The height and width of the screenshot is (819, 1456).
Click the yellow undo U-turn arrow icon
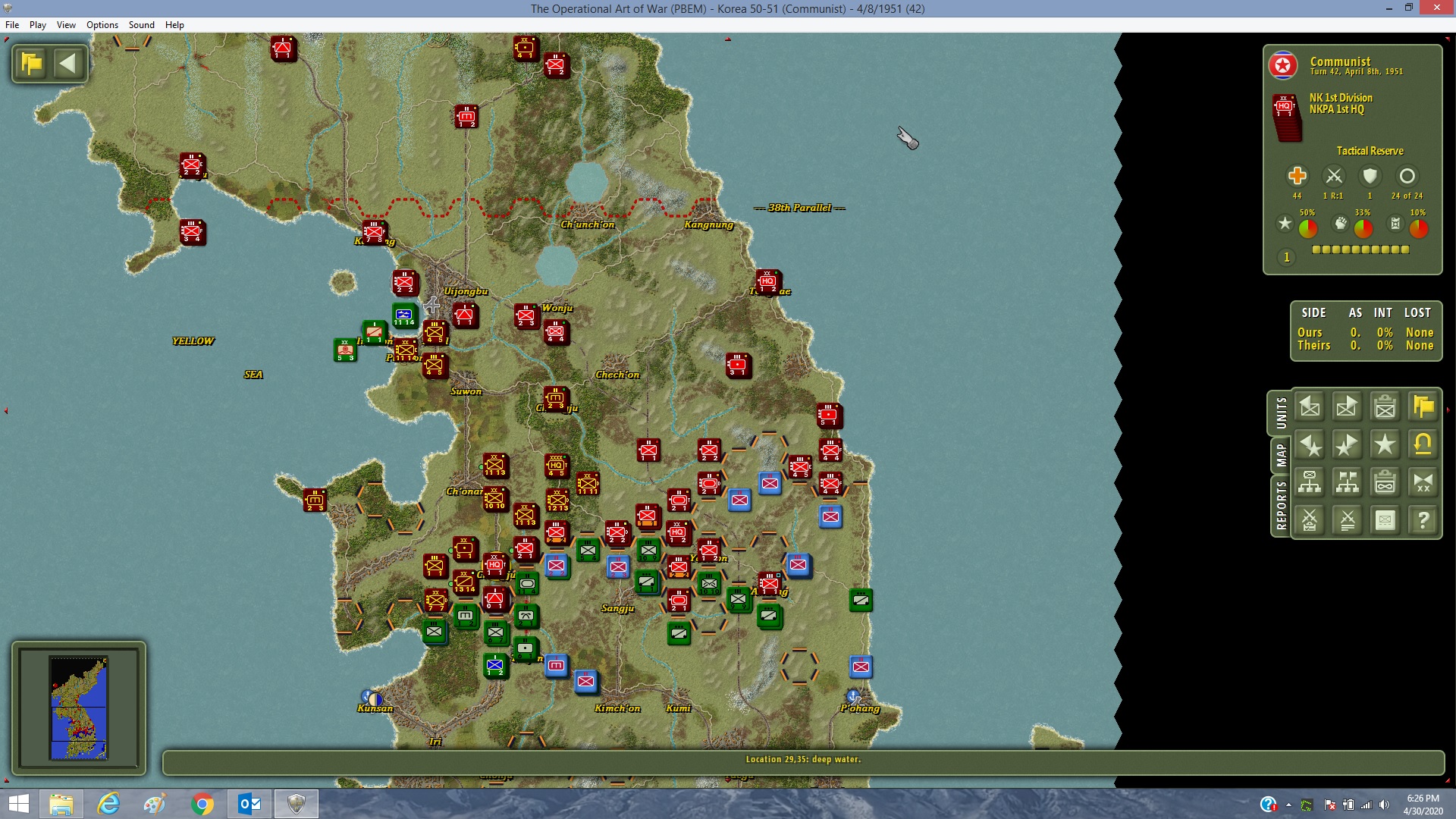point(1423,445)
